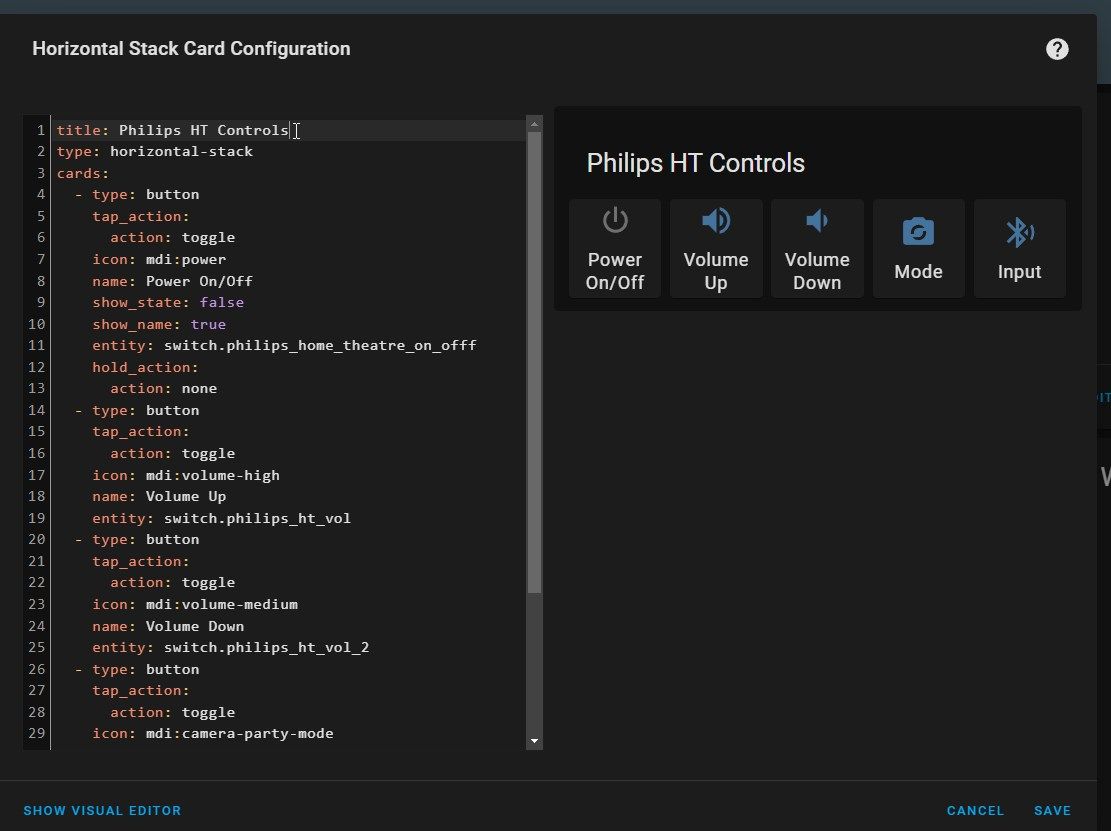This screenshot has height=831, width=1111.
Task: Click the 'show_name: true' code line
Action: (159, 324)
